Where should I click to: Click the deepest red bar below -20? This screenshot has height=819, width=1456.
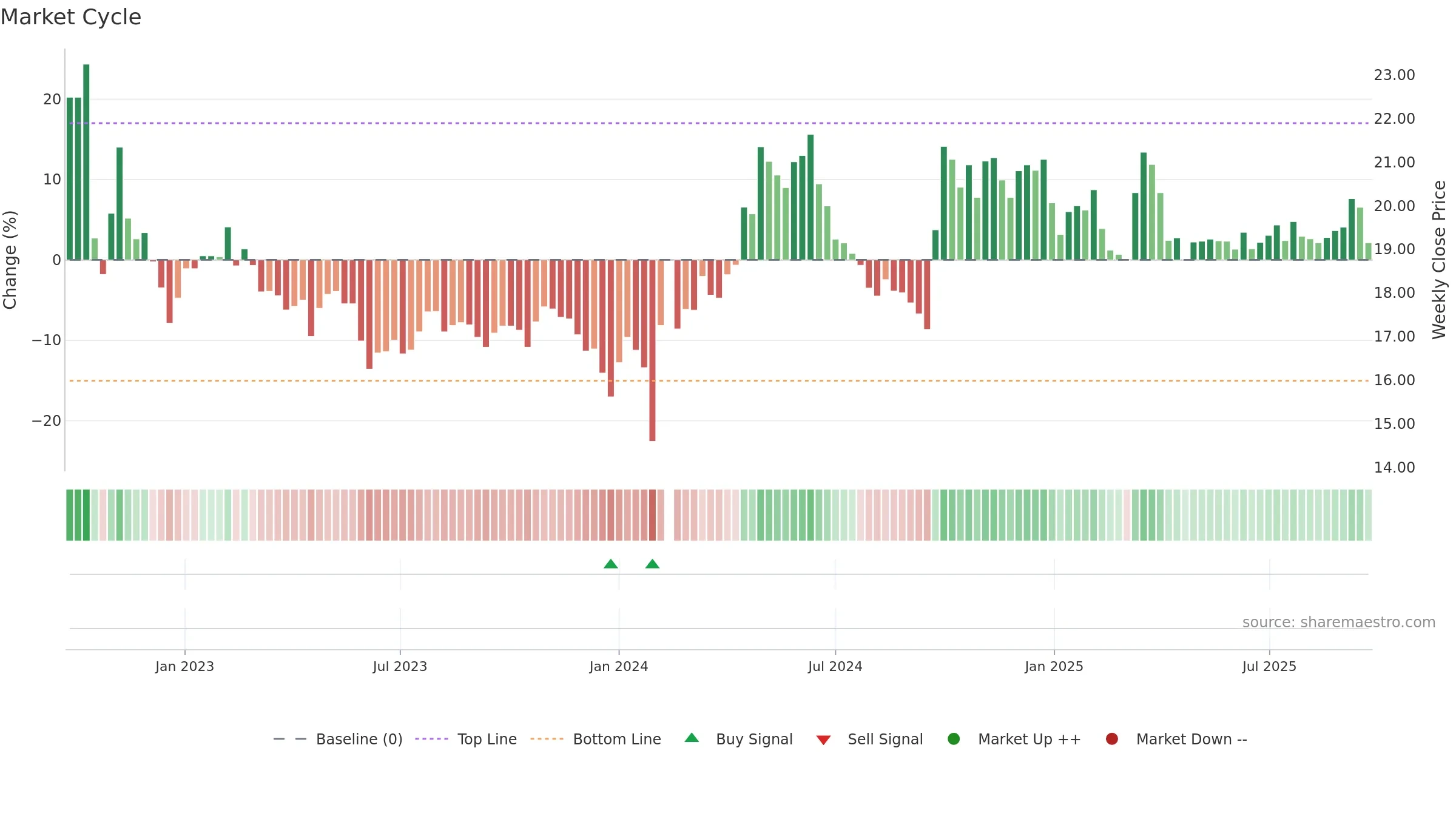[x=652, y=351]
